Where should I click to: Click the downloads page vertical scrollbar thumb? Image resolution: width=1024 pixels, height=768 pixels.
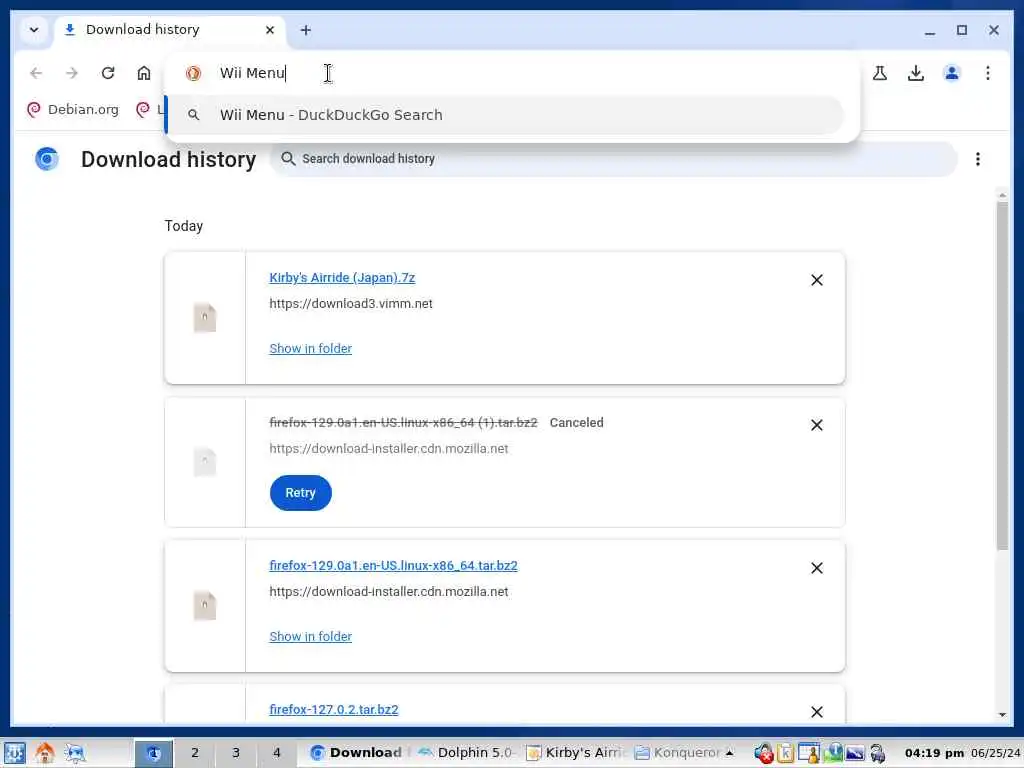[1002, 376]
